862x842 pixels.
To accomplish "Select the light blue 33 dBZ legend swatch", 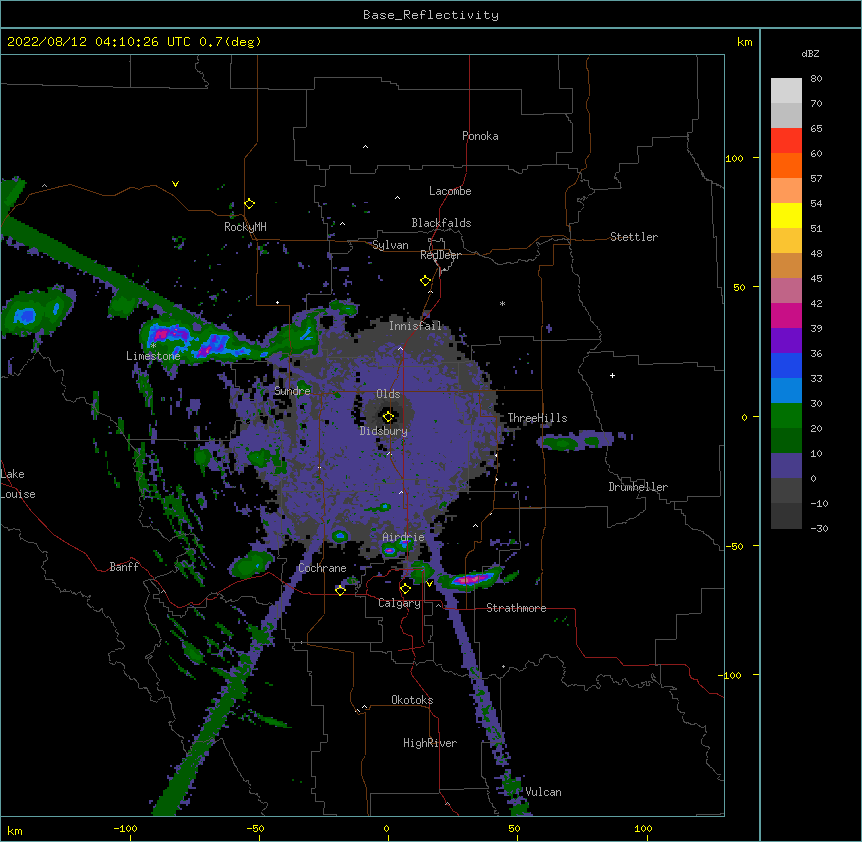I will pos(786,390).
